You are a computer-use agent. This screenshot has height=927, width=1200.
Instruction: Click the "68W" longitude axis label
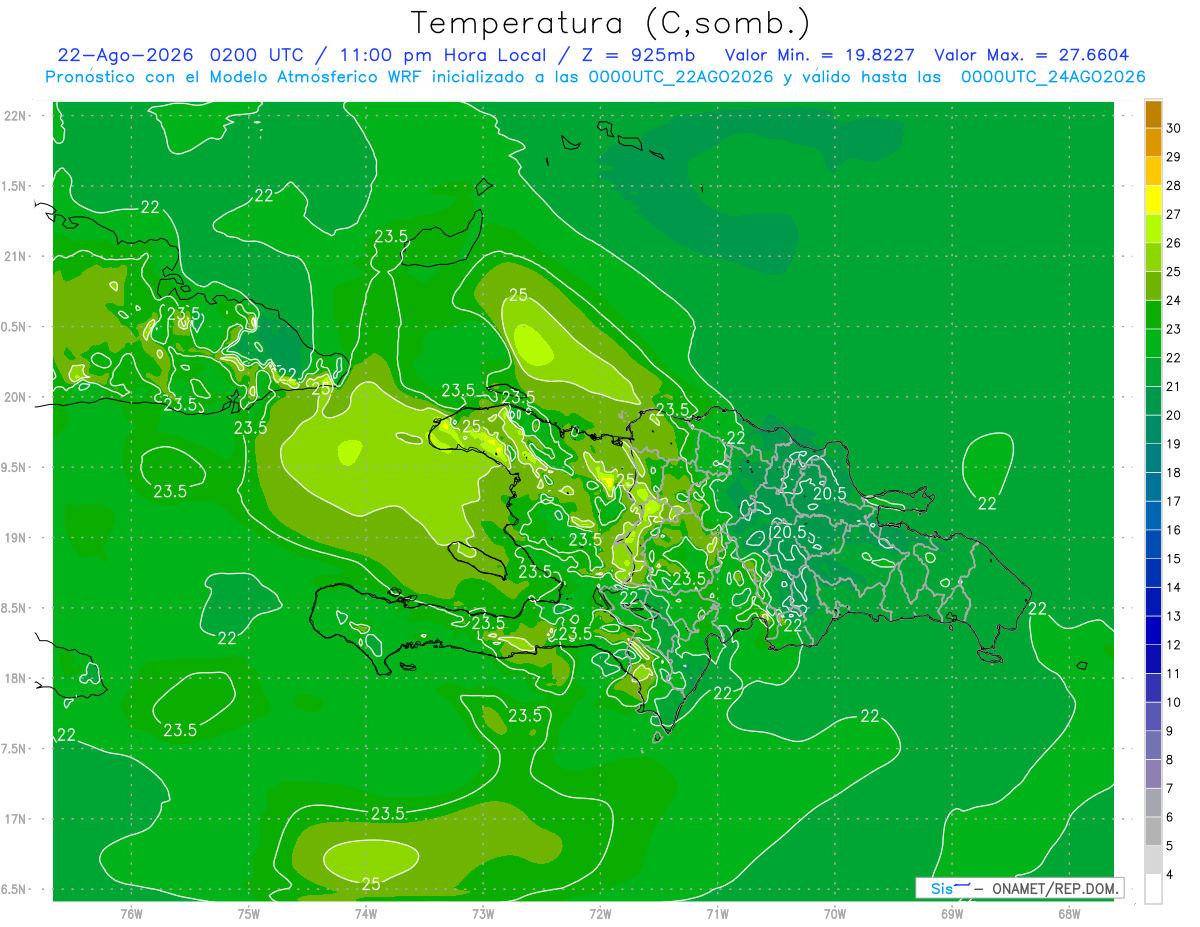(x=1069, y=913)
